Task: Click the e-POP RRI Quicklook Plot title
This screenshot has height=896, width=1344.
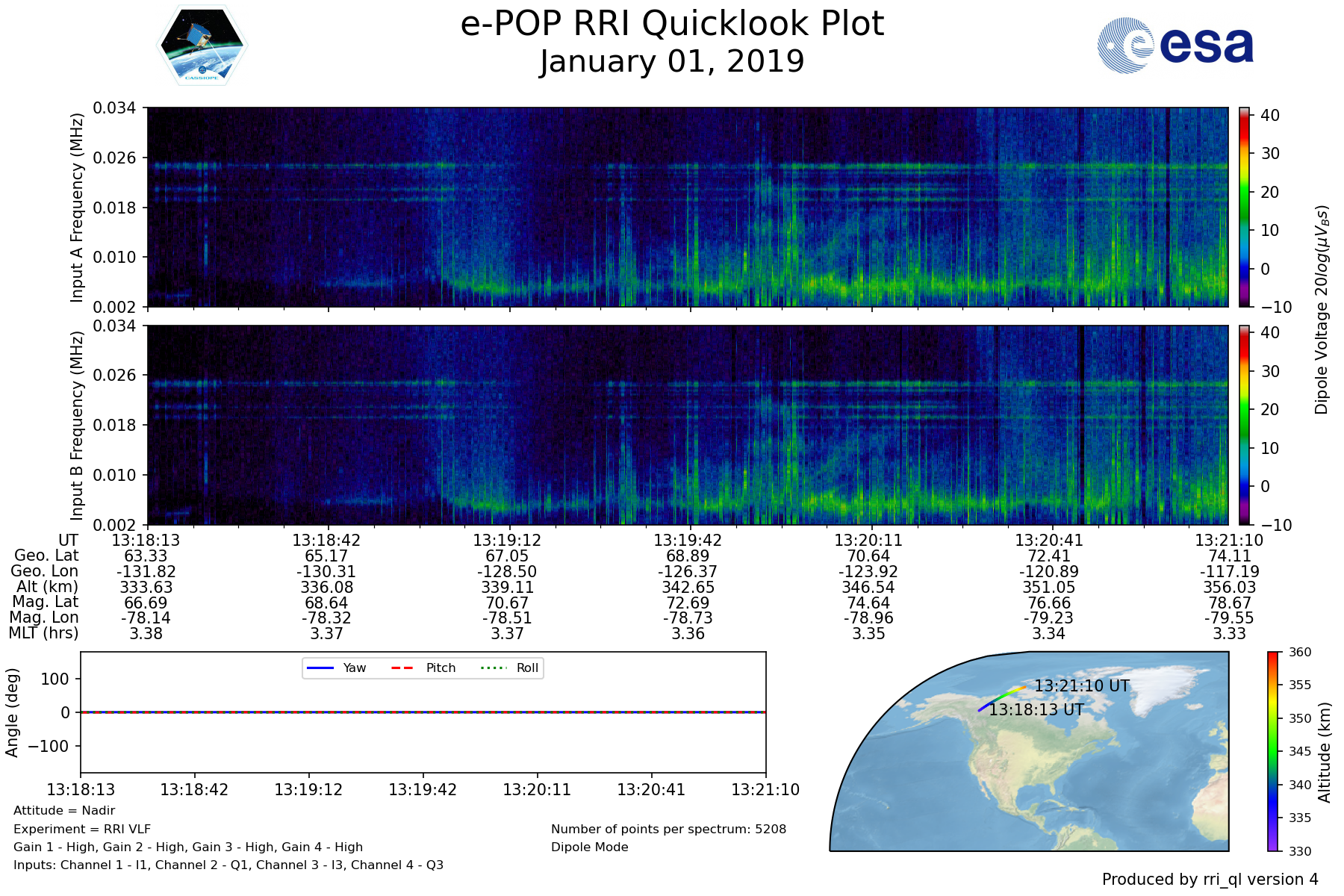Action: (672, 24)
